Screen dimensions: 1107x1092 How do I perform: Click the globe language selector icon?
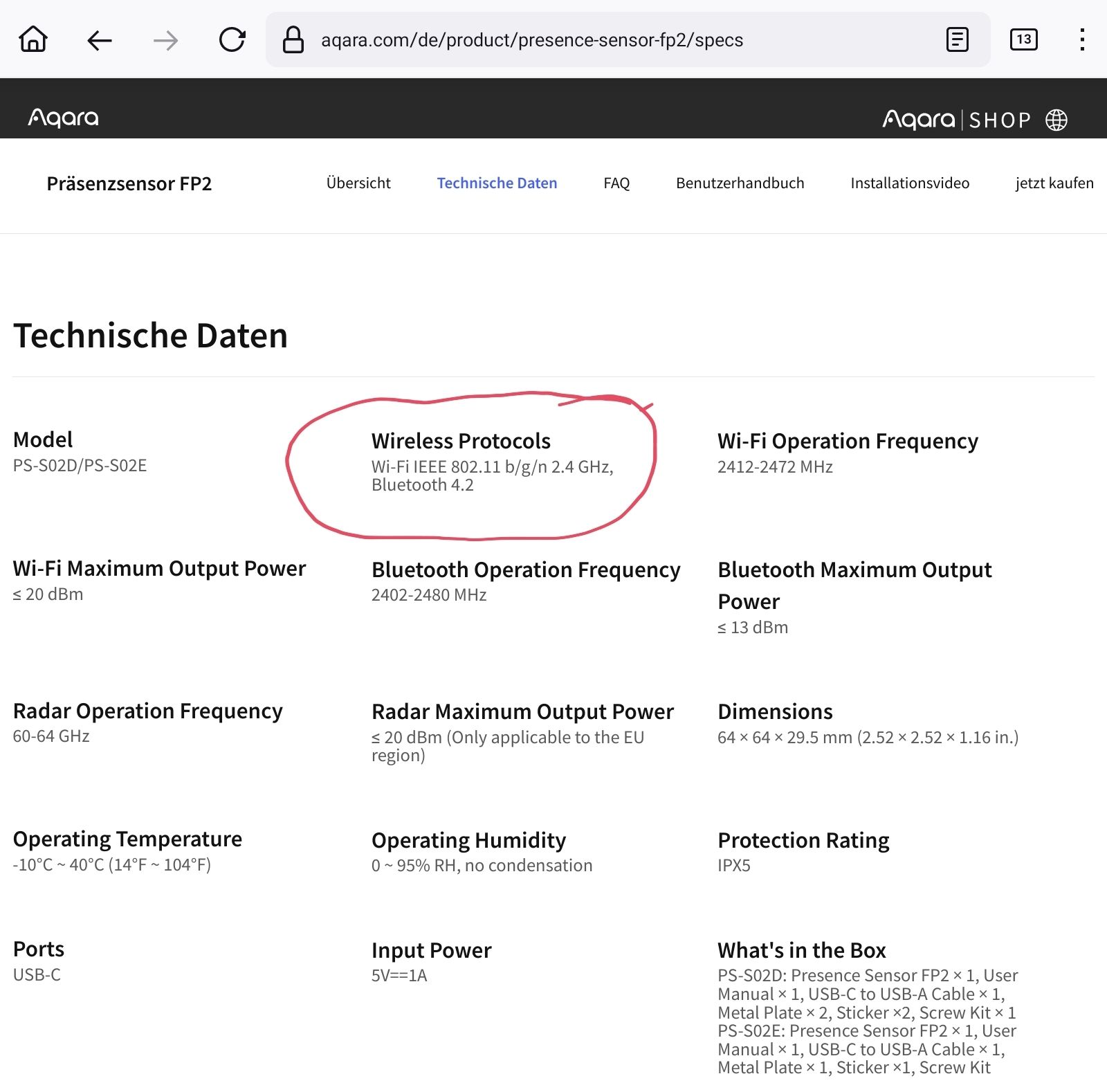[x=1056, y=120]
